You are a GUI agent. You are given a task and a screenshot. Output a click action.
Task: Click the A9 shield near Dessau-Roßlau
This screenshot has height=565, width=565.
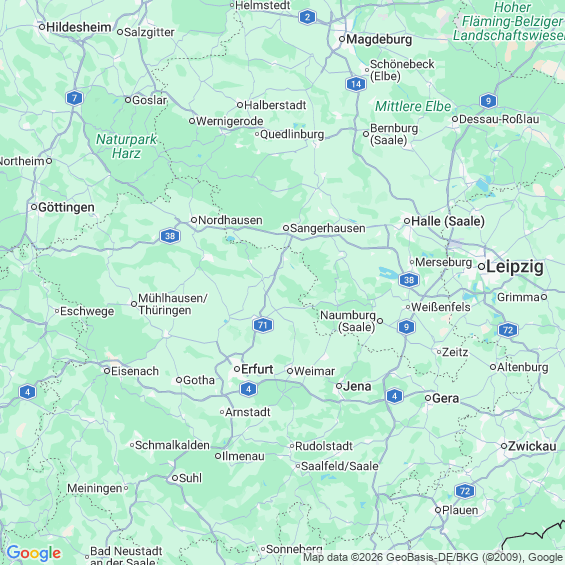point(488,101)
